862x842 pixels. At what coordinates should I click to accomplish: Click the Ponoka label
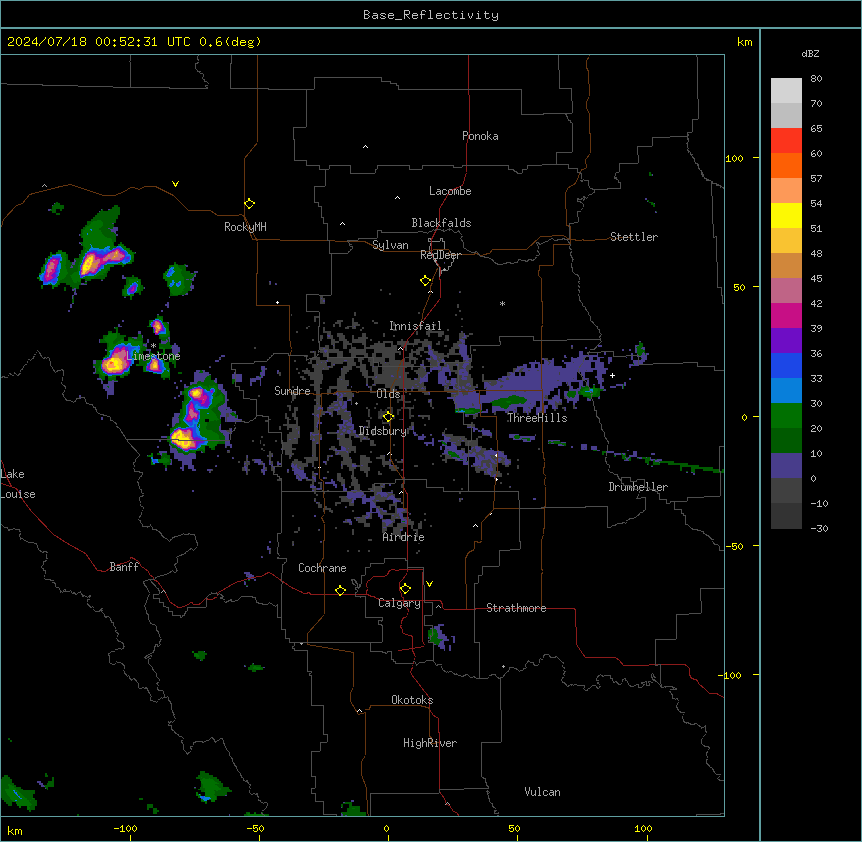tap(480, 136)
